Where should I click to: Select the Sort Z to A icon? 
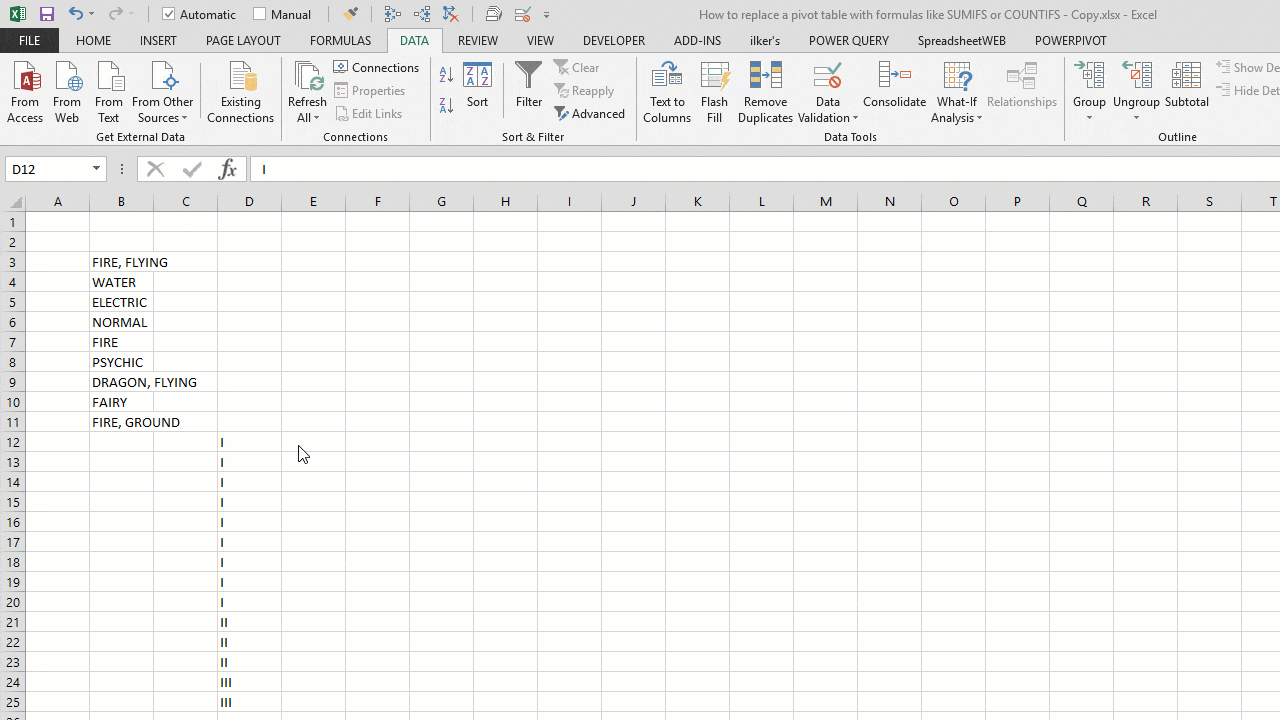(x=445, y=105)
